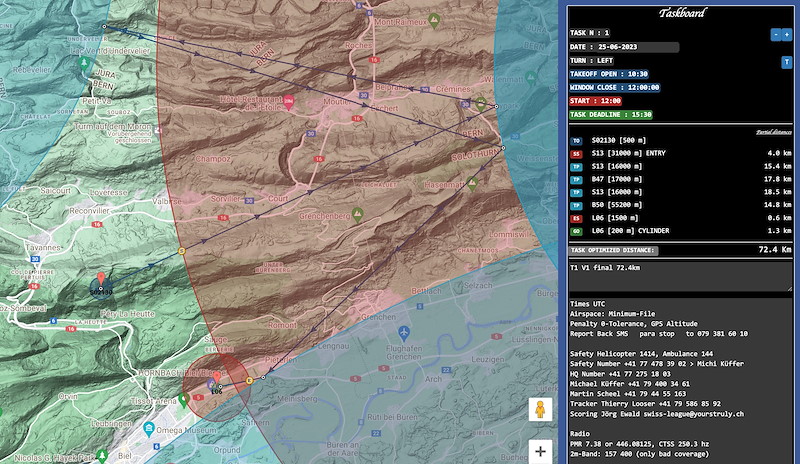800x464 pixels.
Task: Click the Hasenmatt mountain peak icon
Action: (x=471, y=183)
